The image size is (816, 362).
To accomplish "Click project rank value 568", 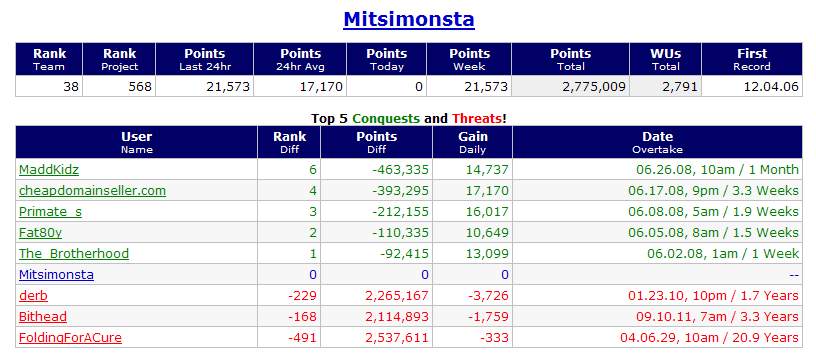I will click(140, 86).
